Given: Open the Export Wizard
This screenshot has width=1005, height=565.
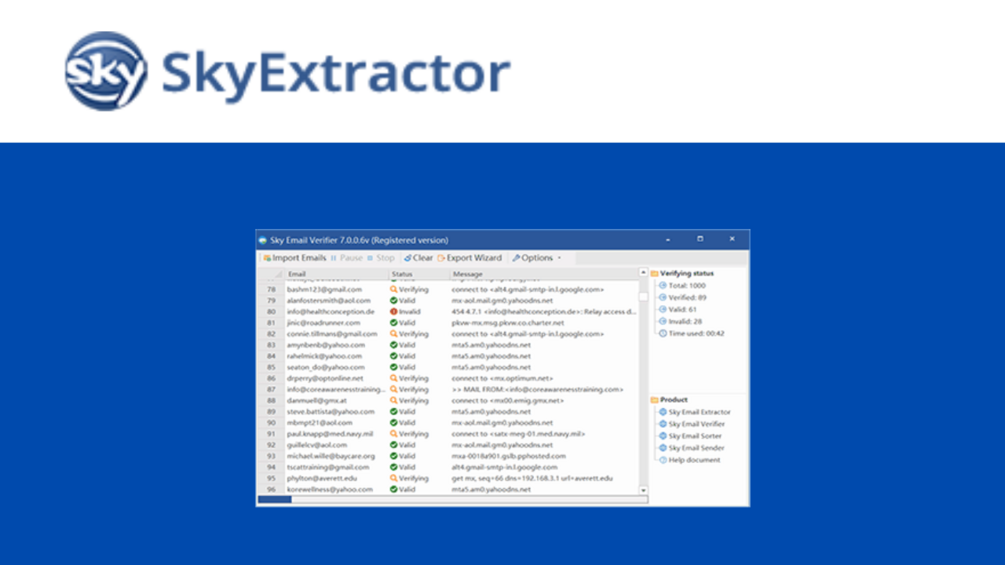Looking at the screenshot, I should [469, 258].
